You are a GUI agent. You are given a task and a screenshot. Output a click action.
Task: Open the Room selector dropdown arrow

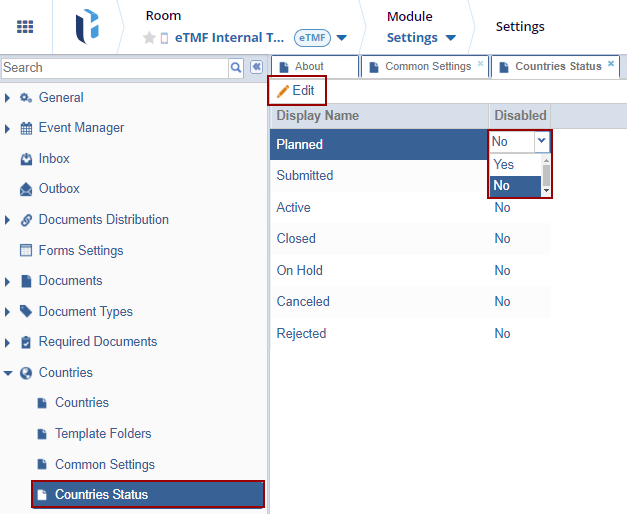(342, 38)
